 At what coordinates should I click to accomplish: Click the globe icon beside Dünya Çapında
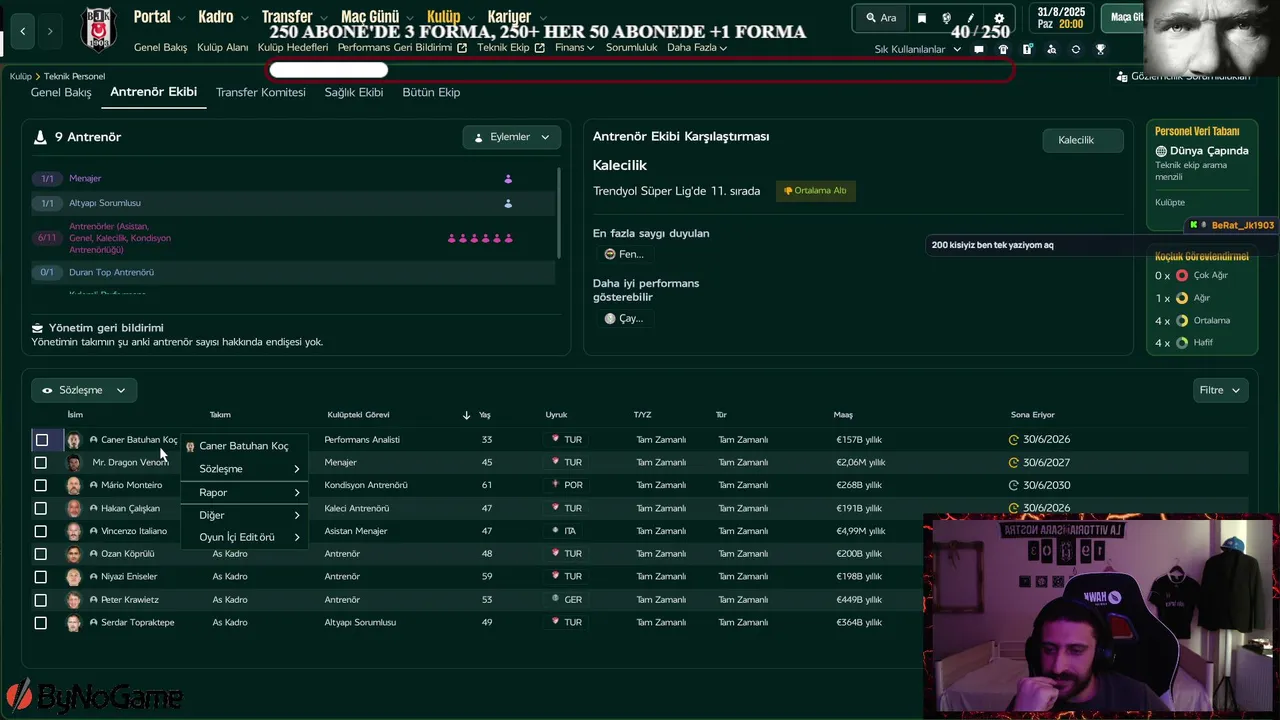[x=1161, y=151]
